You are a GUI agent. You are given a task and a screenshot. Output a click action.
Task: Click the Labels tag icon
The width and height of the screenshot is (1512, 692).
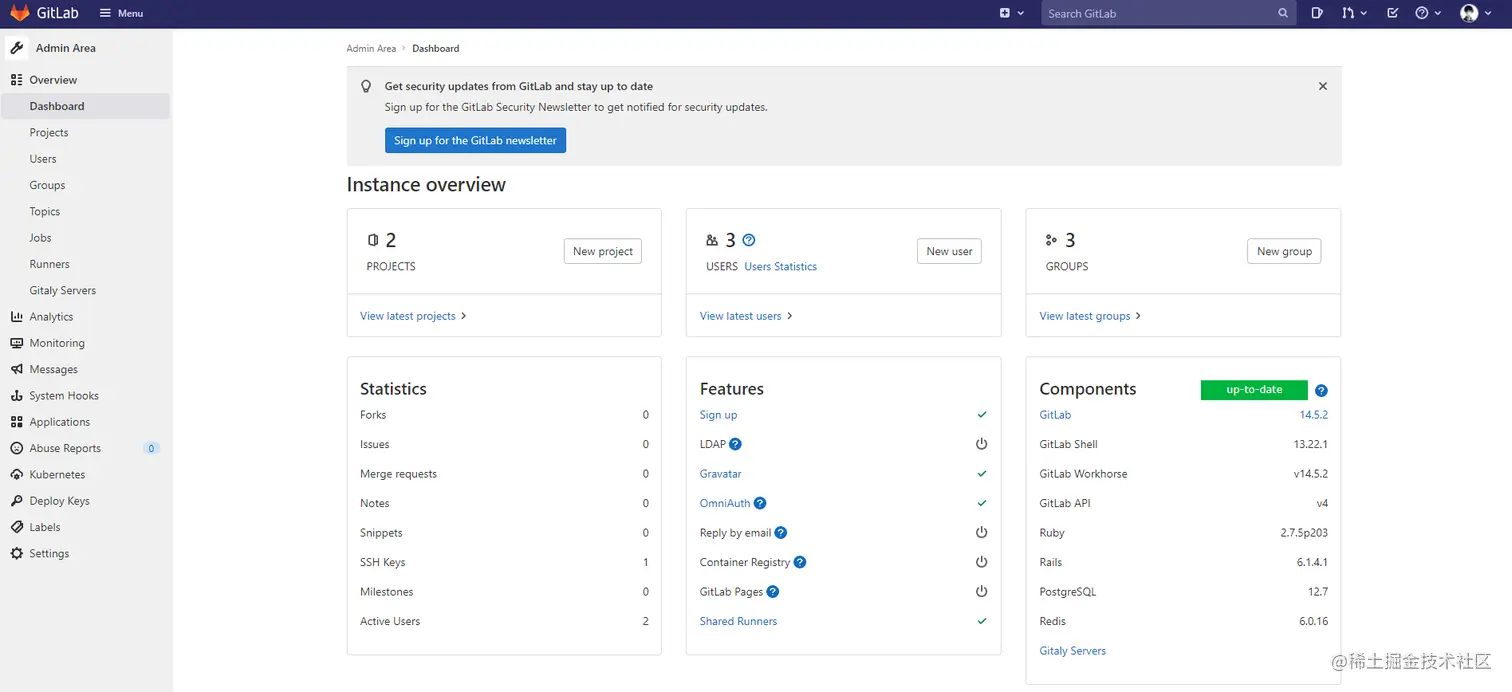16,527
